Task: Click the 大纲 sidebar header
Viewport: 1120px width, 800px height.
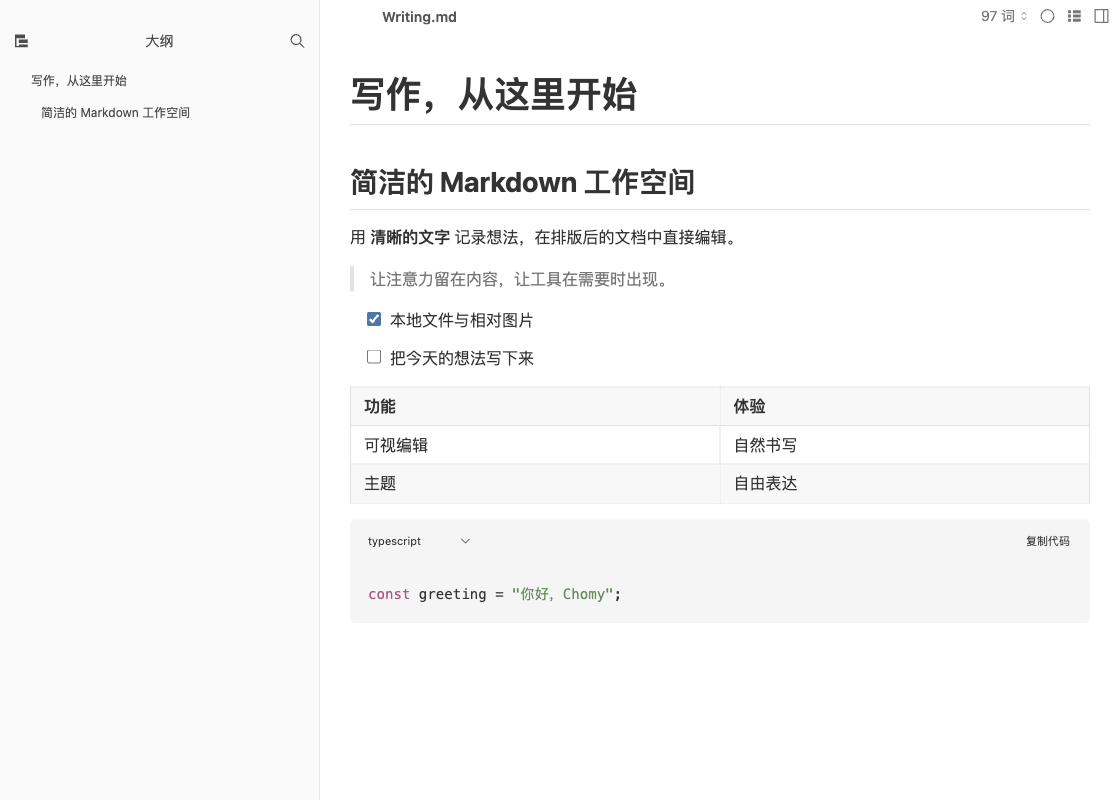Action: tap(159, 41)
